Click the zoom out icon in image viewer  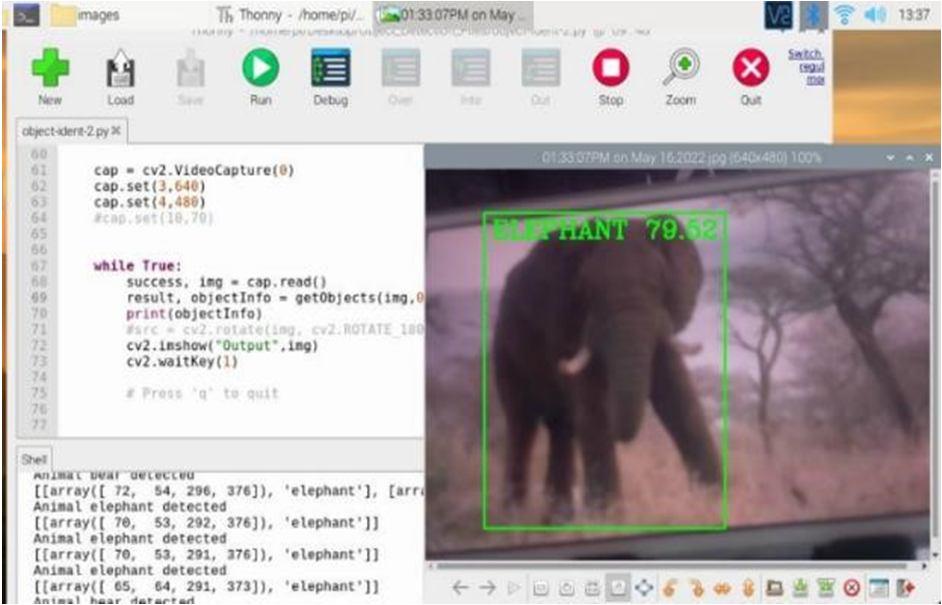tap(540, 587)
